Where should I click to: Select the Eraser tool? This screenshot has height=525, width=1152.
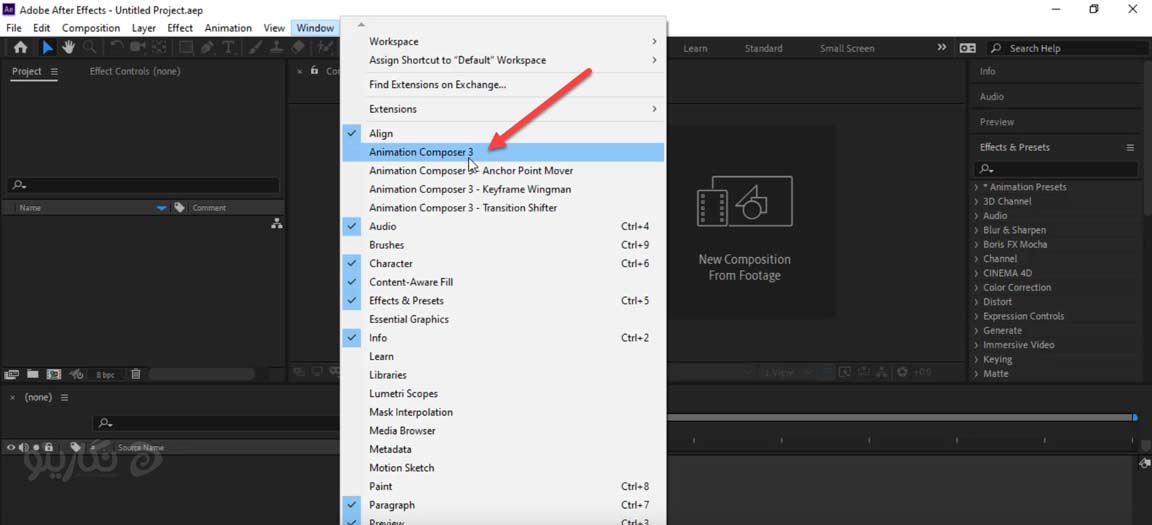point(298,48)
